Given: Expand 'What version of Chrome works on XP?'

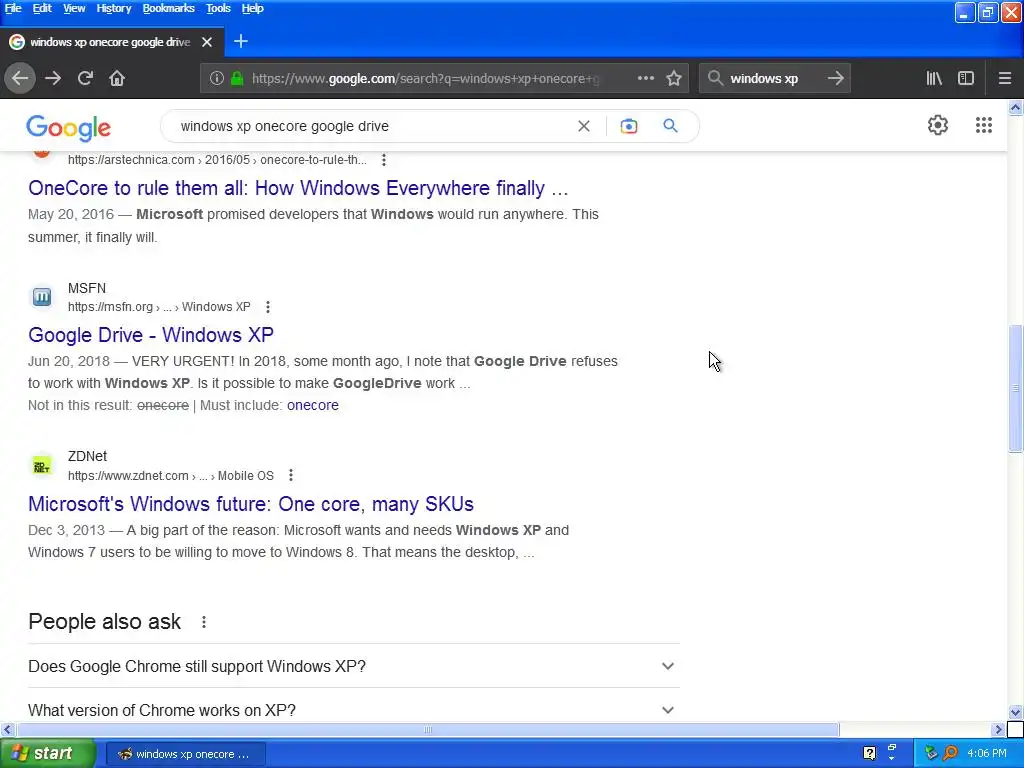Looking at the screenshot, I should (x=354, y=710).
